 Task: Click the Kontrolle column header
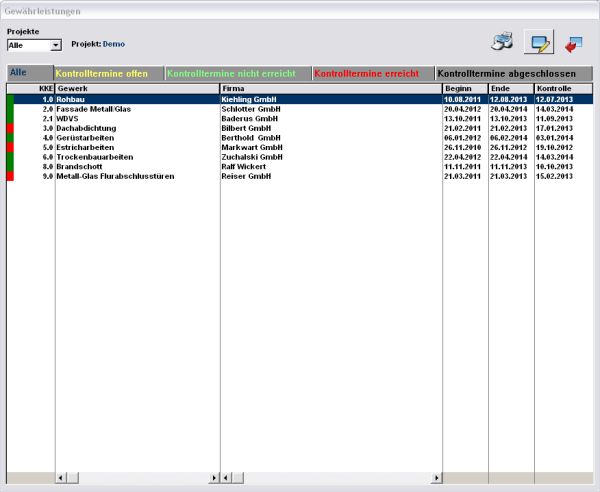(563, 89)
